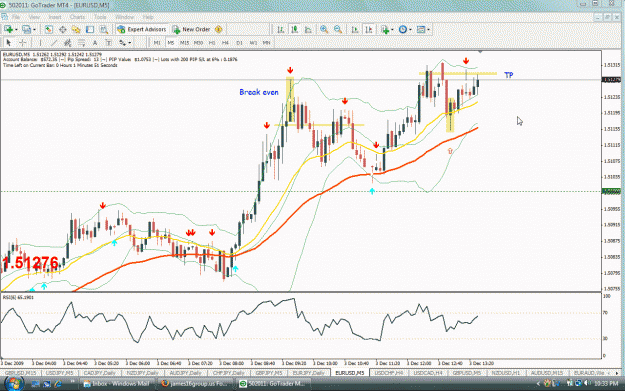Screen dimensions: 625x391
Task: Select the Fibonacci Retracement tool
Action: [81, 43]
